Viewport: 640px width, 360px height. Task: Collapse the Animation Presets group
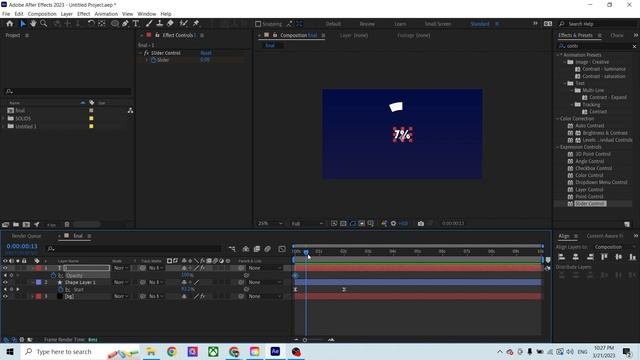(558, 55)
